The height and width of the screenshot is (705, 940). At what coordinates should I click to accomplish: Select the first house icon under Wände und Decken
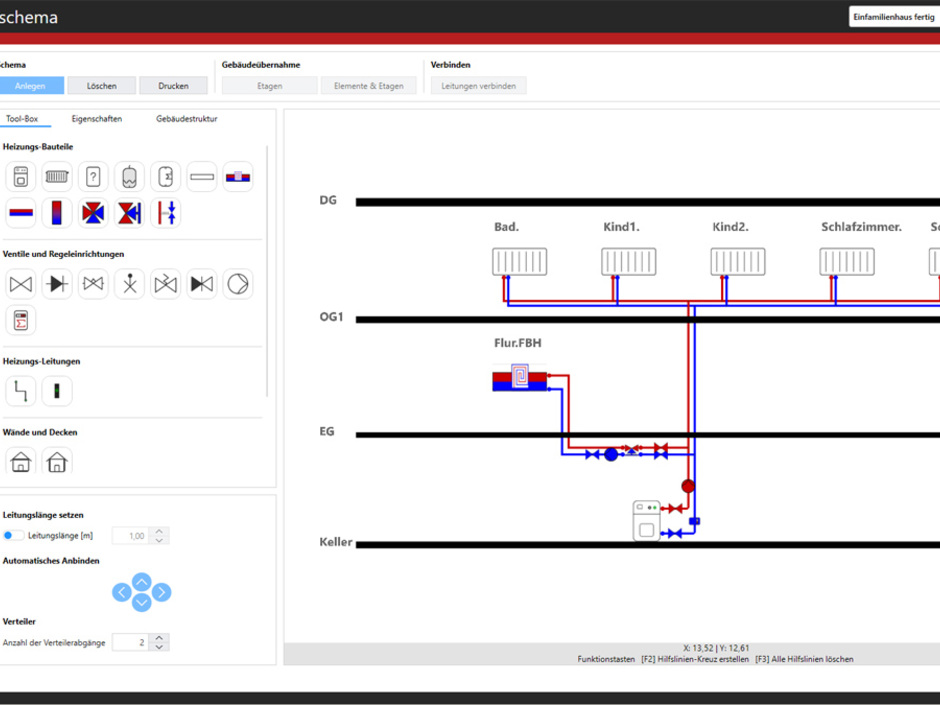pyautogui.click(x=21, y=461)
